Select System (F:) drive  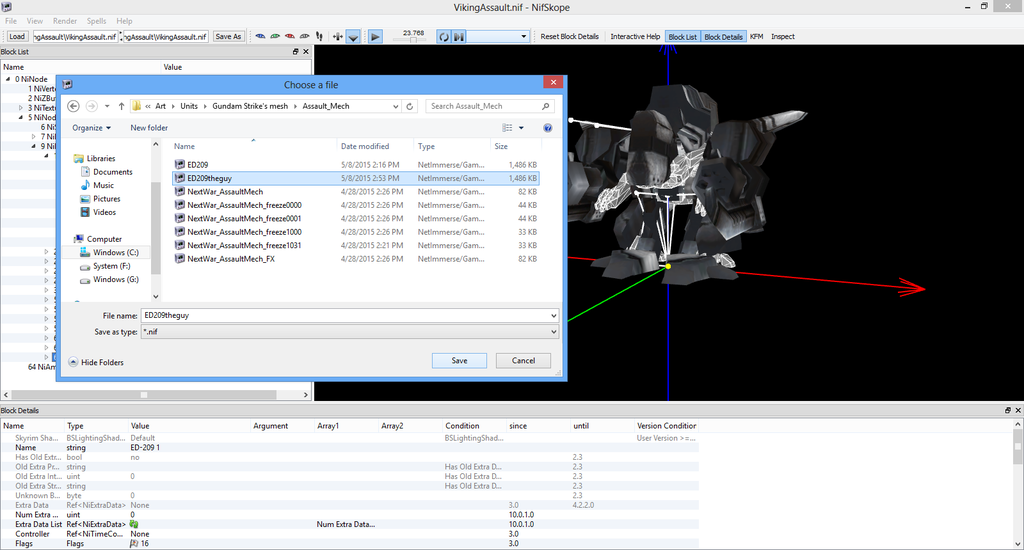coord(111,266)
